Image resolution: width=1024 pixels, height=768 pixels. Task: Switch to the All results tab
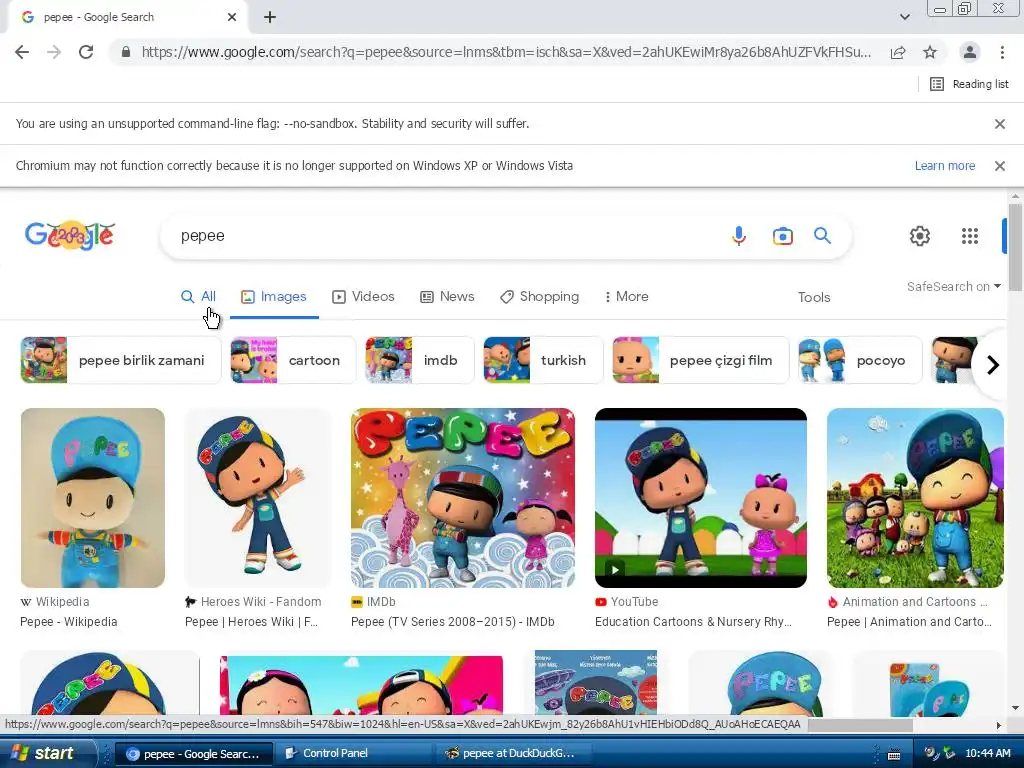tap(199, 296)
